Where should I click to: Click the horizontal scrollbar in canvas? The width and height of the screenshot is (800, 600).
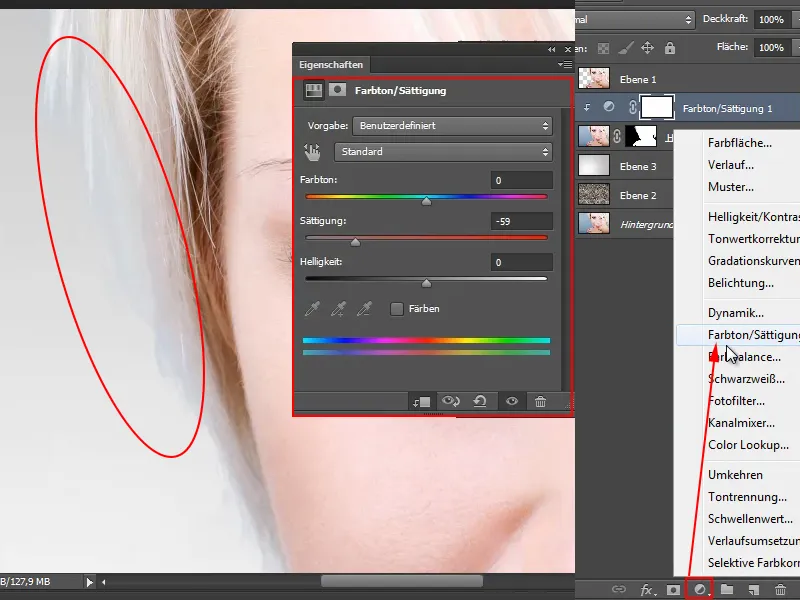tap(402, 582)
